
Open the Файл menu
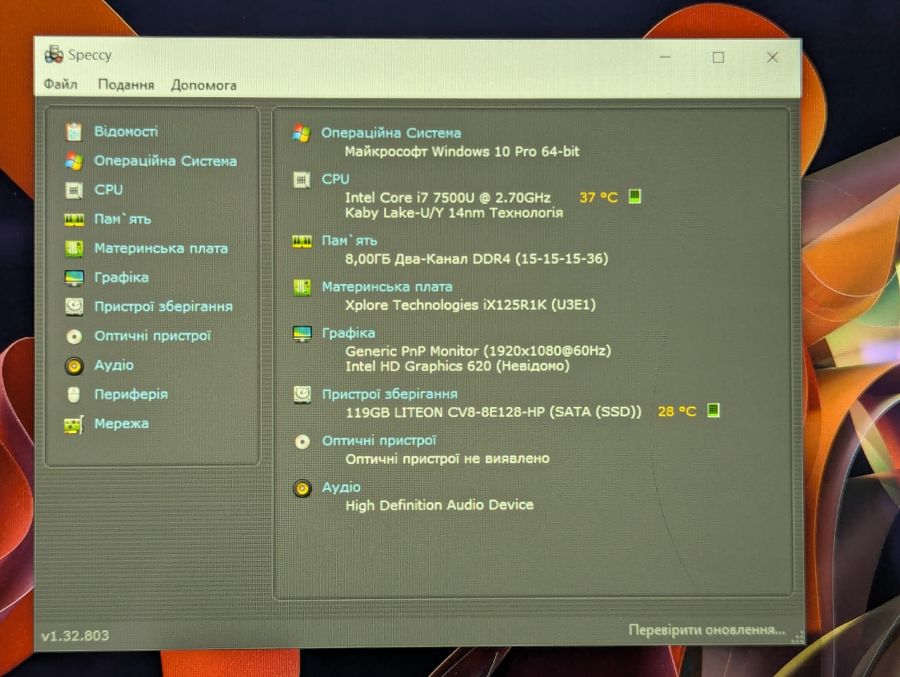click(x=61, y=84)
